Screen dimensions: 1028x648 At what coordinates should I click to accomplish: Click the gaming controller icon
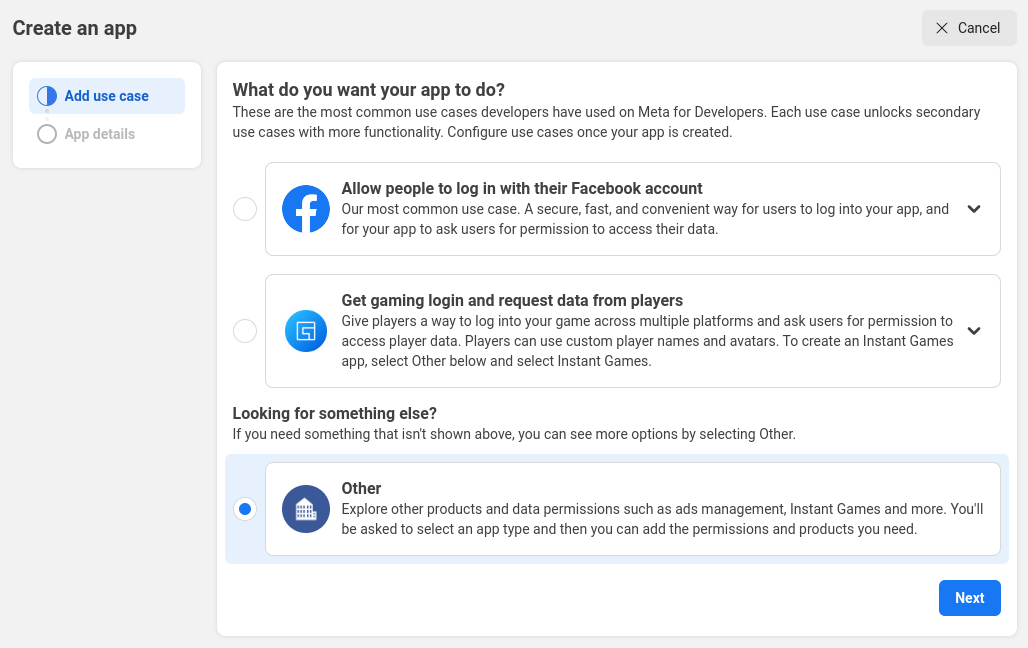point(305,330)
